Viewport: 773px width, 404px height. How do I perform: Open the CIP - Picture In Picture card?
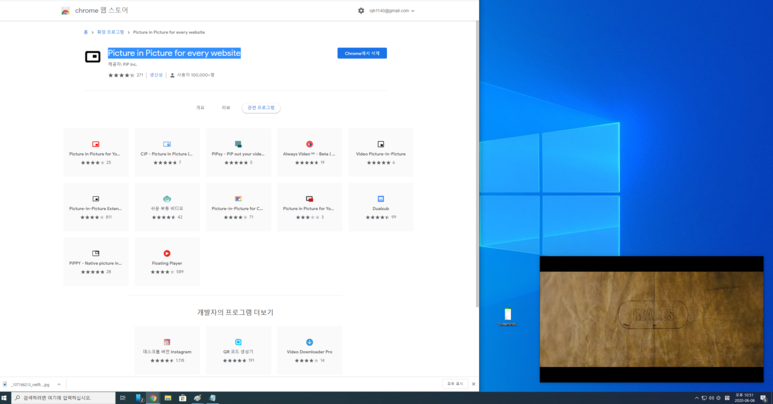click(167, 152)
